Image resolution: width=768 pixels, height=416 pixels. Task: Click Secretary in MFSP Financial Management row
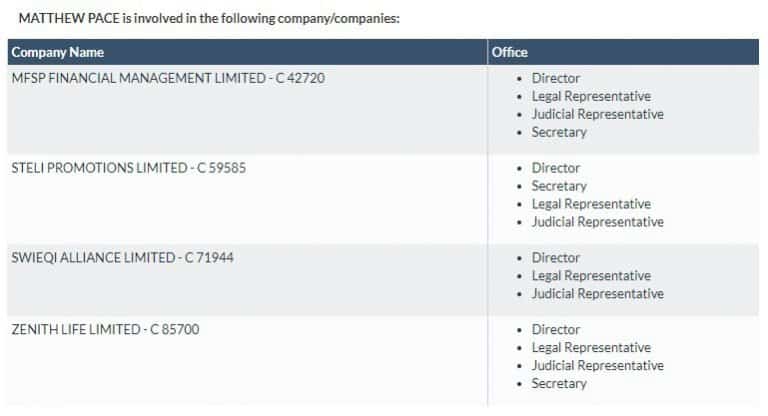coord(559,132)
